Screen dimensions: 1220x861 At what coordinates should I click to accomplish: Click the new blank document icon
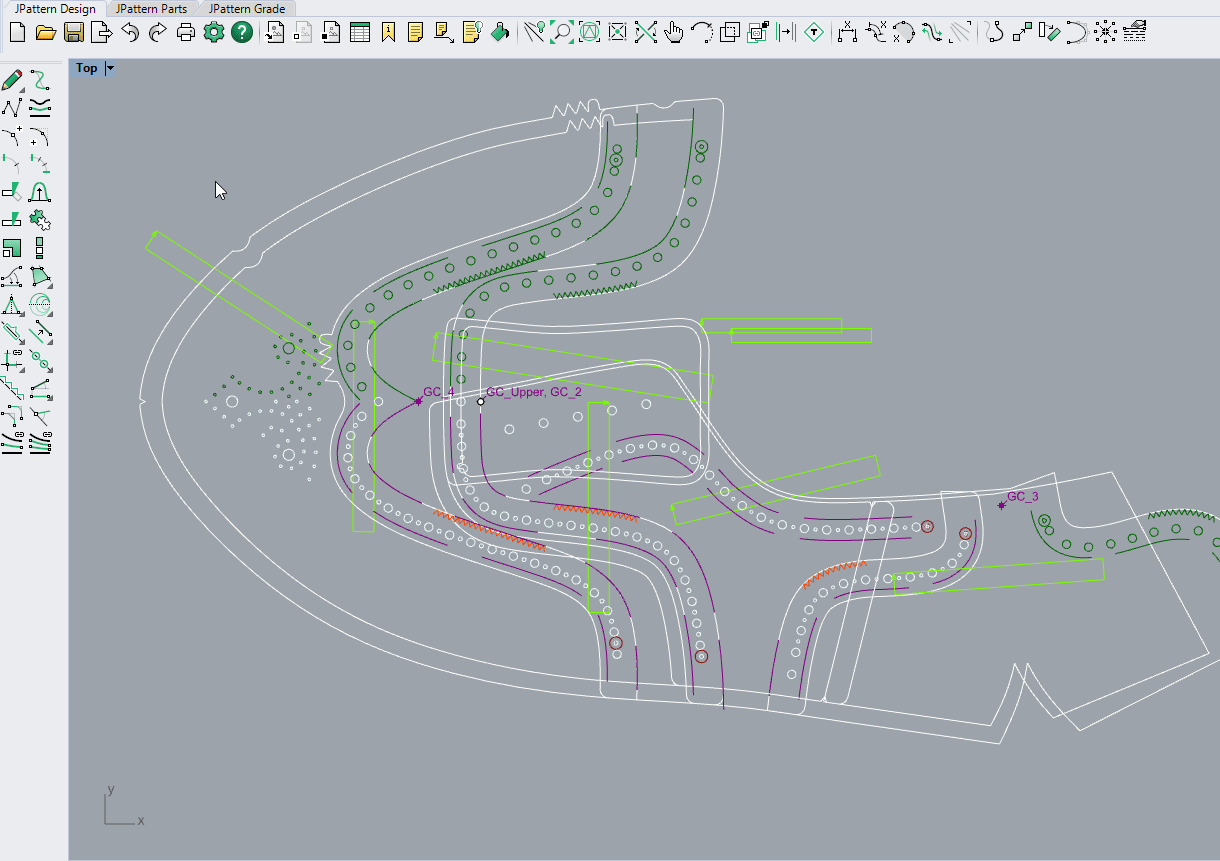click(17, 33)
